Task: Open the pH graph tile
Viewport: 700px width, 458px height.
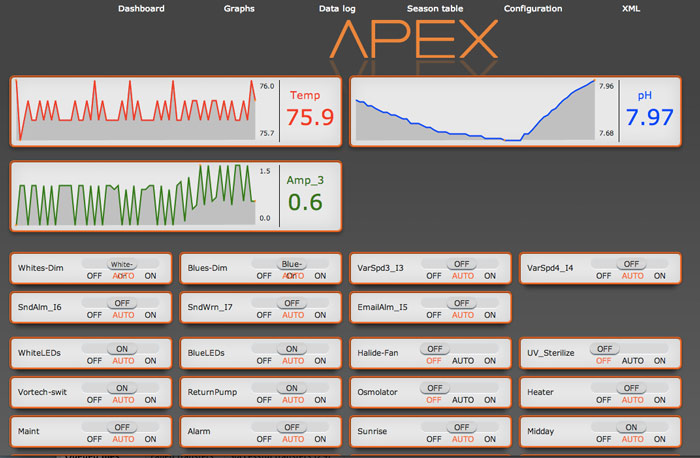Action: 515,111
